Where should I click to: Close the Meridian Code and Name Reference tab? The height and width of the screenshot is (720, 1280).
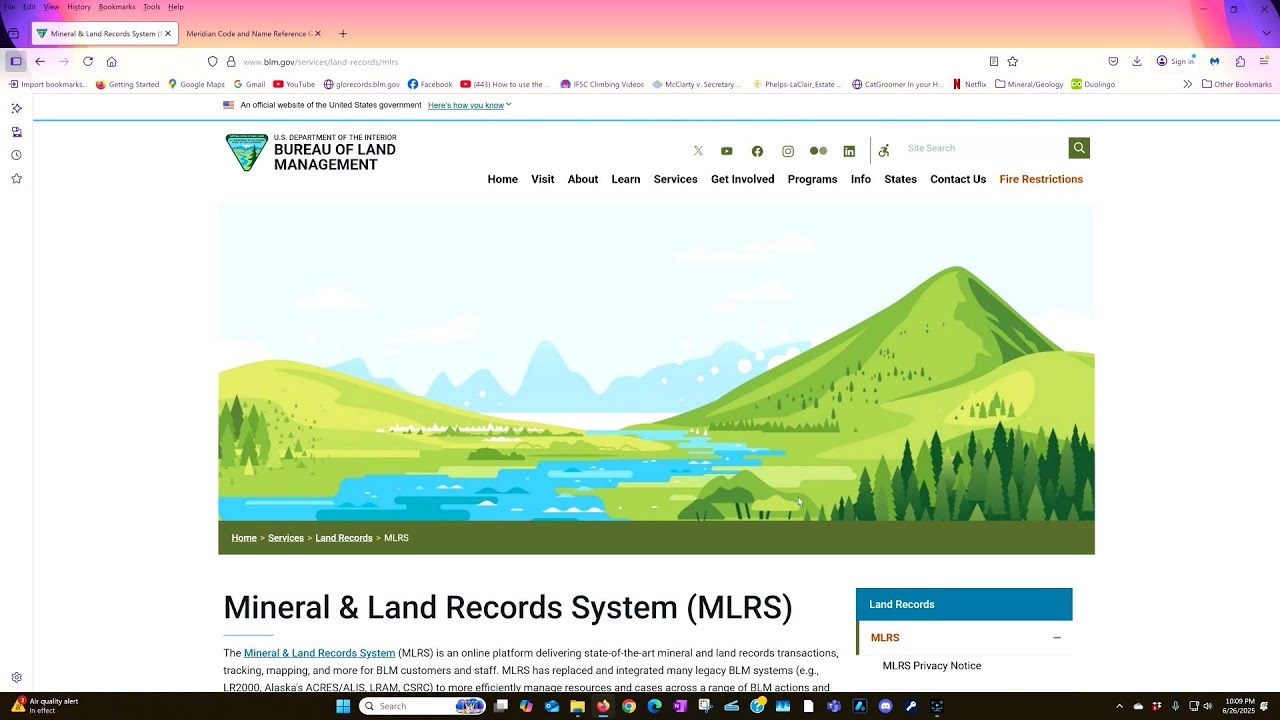pyautogui.click(x=318, y=33)
